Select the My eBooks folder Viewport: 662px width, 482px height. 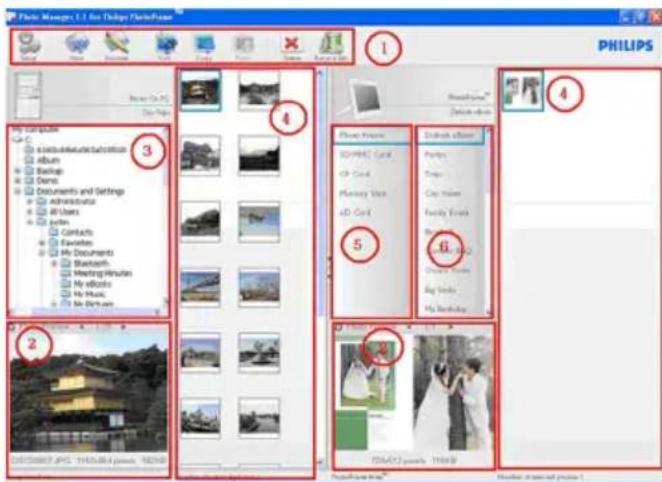click(x=86, y=284)
